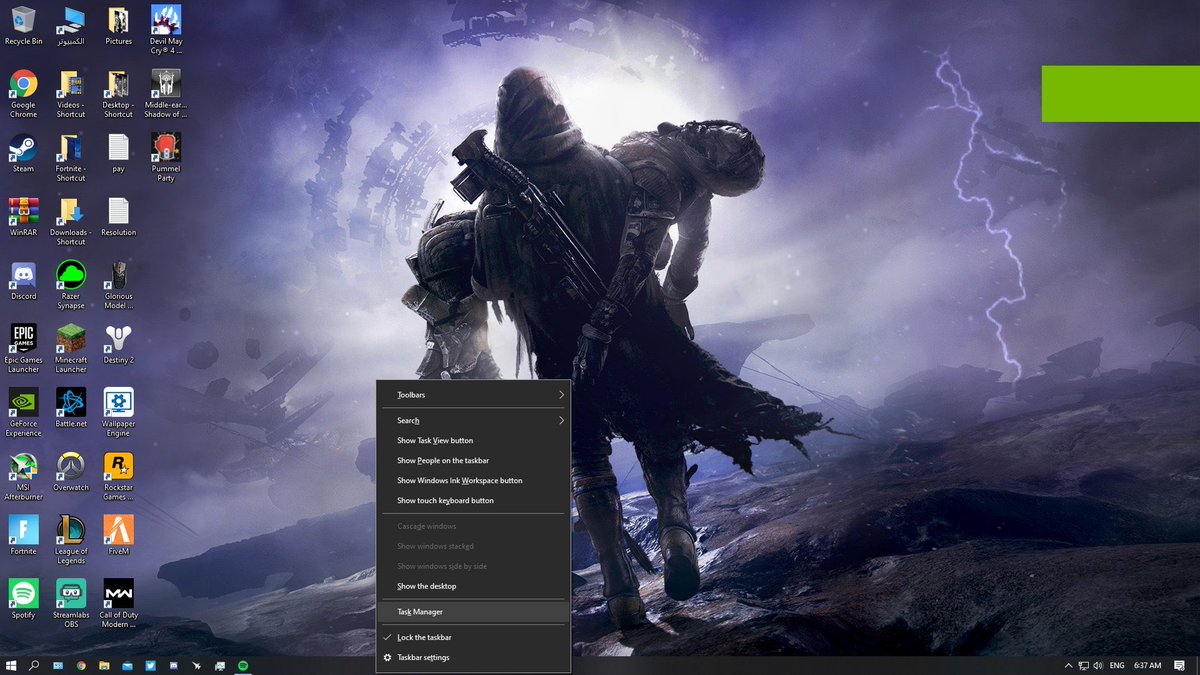The width and height of the screenshot is (1200, 675).
Task: Open File Explorer from the taskbar
Action: point(104,665)
